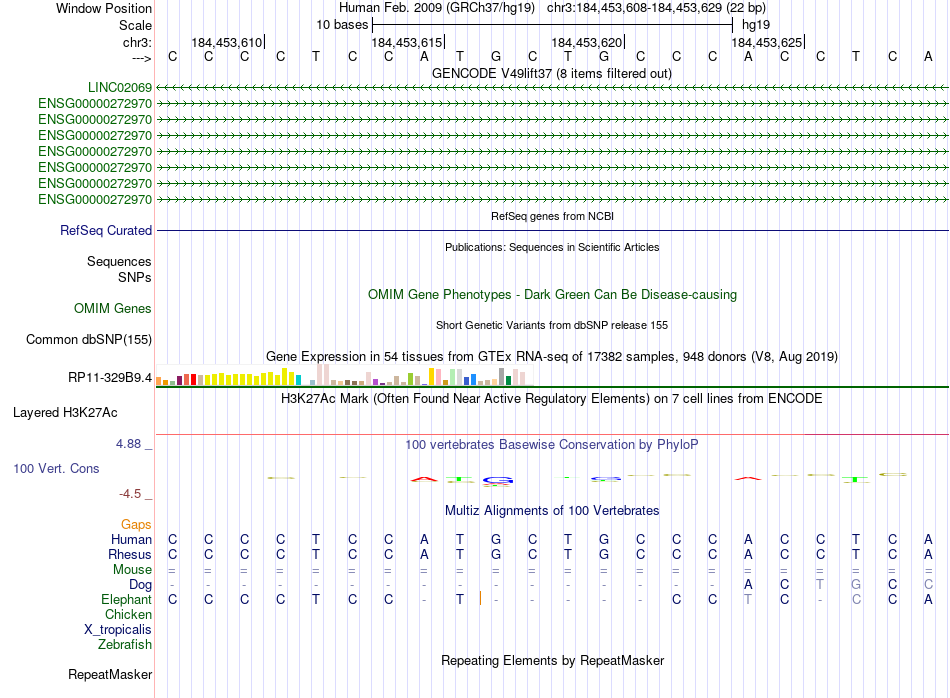Click the 184,453,610 position marker
Screen dimensions: 950x698
[x=227, y=42]
